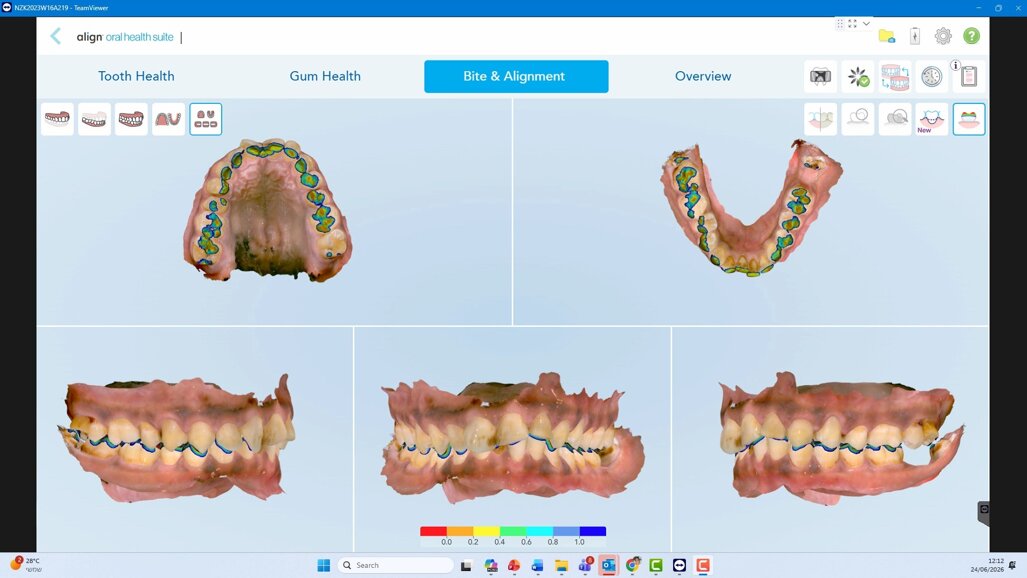Viewport: 1027px width, 578px height.
Task: Click the lower arch occlusal scan
Action: [x=751, y=206]
